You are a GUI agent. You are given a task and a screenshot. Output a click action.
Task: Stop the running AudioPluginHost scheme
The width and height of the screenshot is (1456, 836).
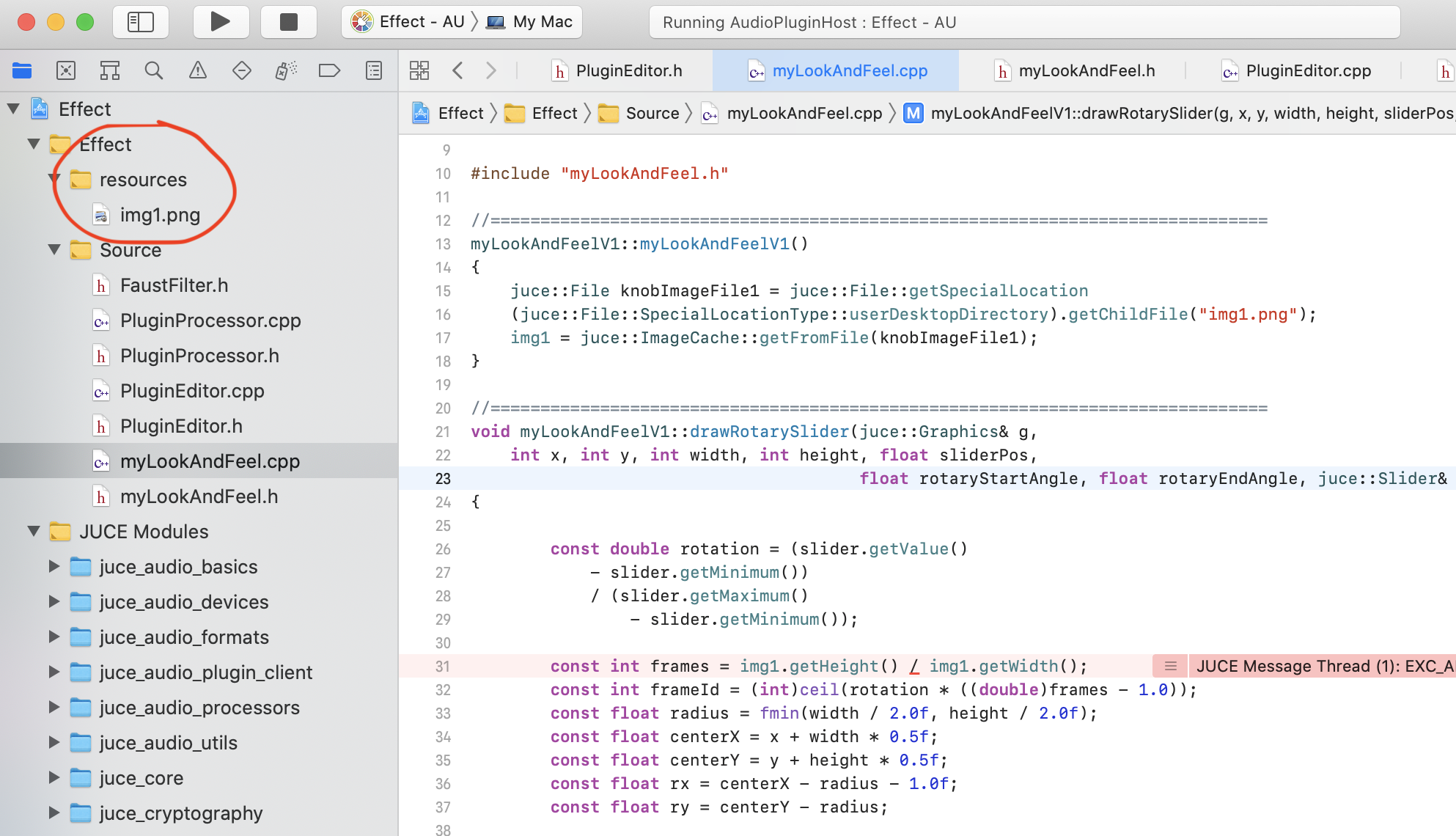click(289, 22)
